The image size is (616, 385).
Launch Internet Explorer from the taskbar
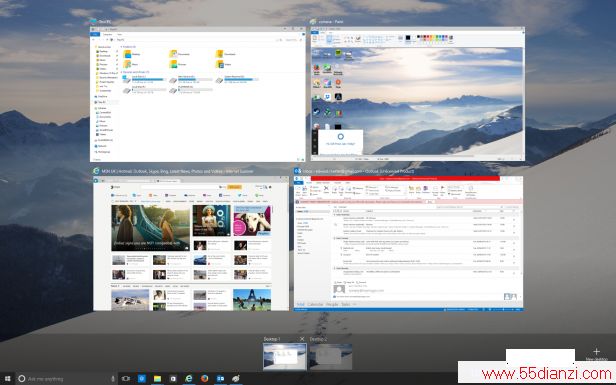(189, 379)
